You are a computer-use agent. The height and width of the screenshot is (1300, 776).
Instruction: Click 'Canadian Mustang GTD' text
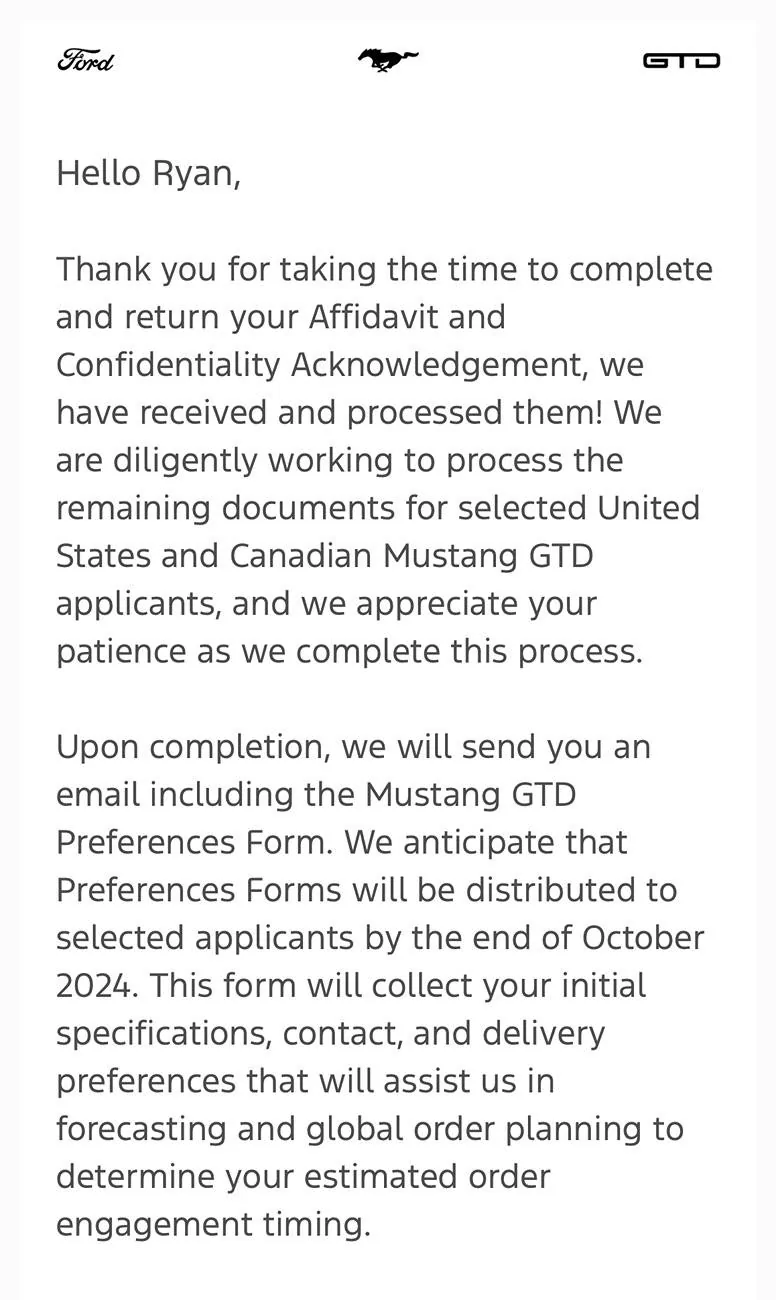coord(411,556)
